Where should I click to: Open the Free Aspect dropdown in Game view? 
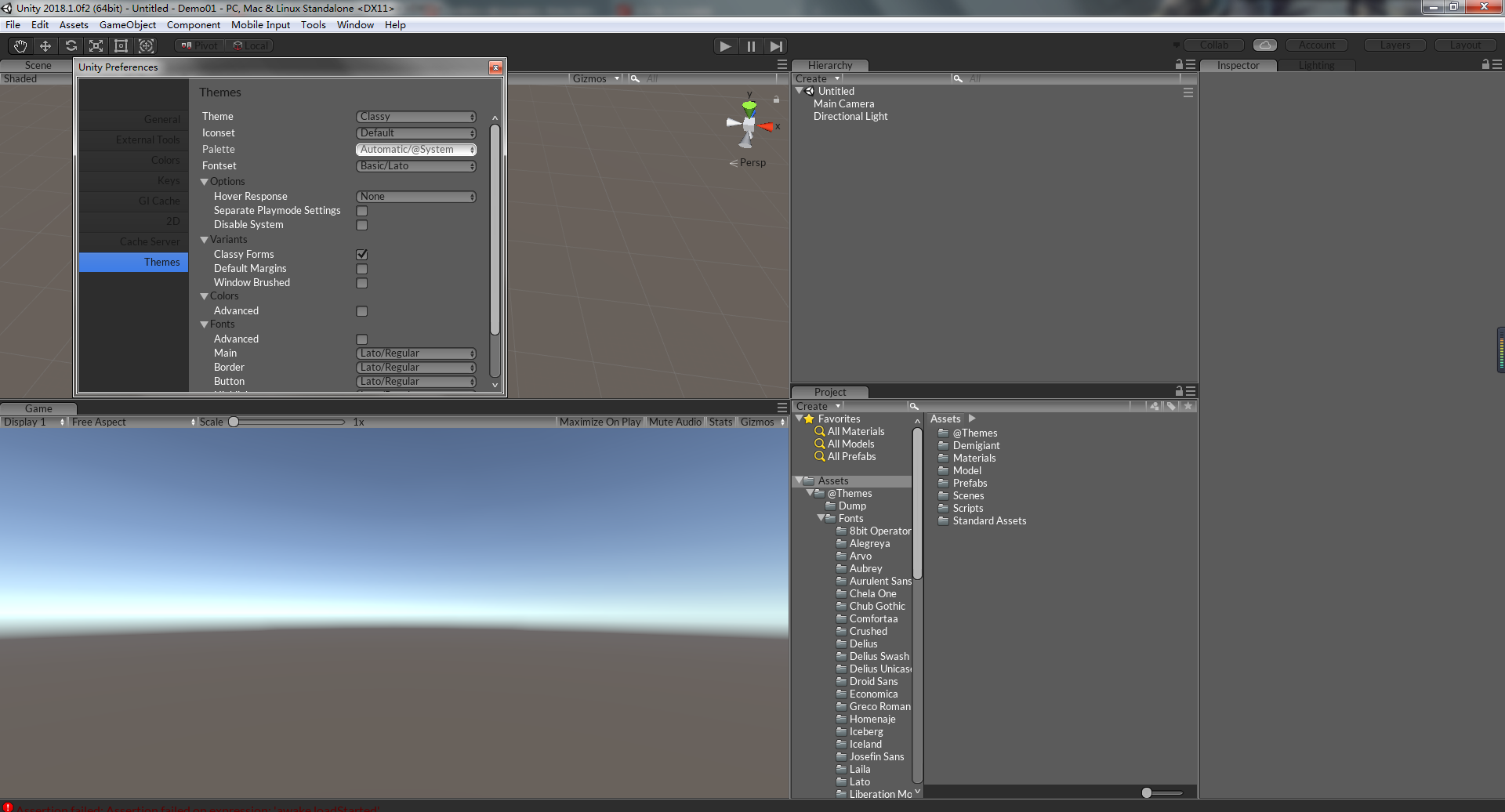(x=132, y=422)
